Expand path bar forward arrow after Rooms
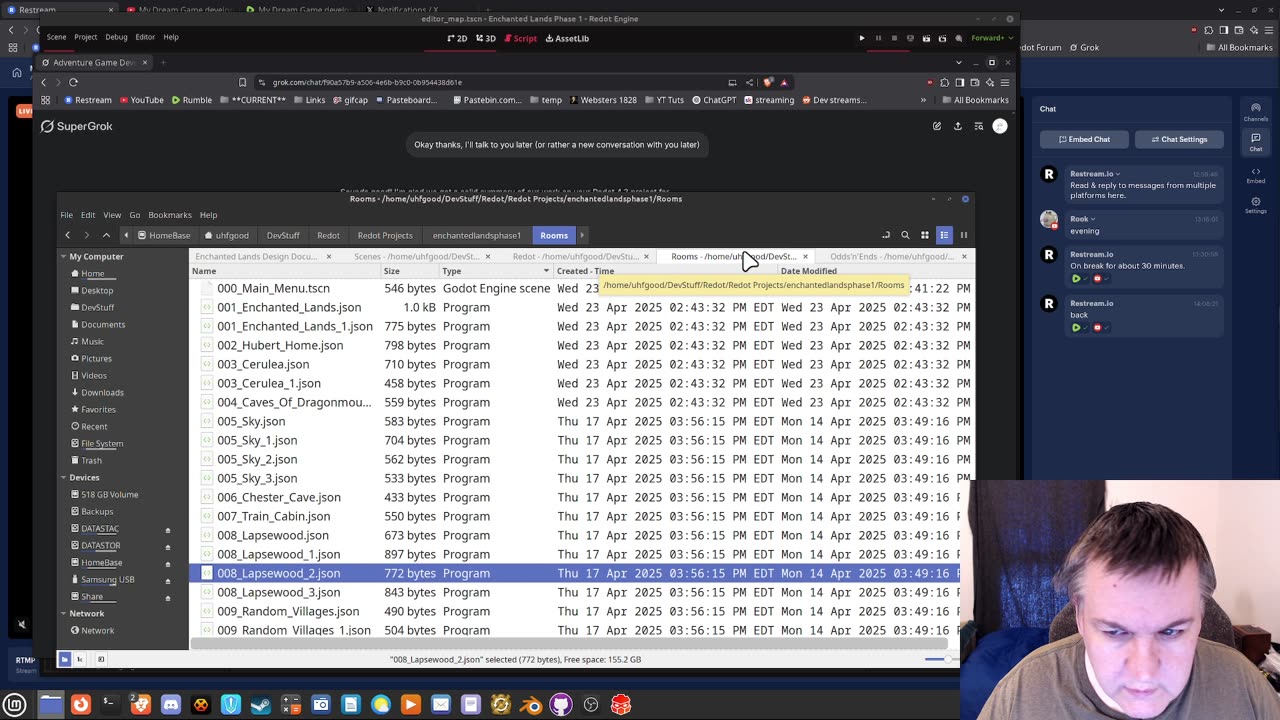This screenshot has height=720, width=1280. (x=582, y=235)
